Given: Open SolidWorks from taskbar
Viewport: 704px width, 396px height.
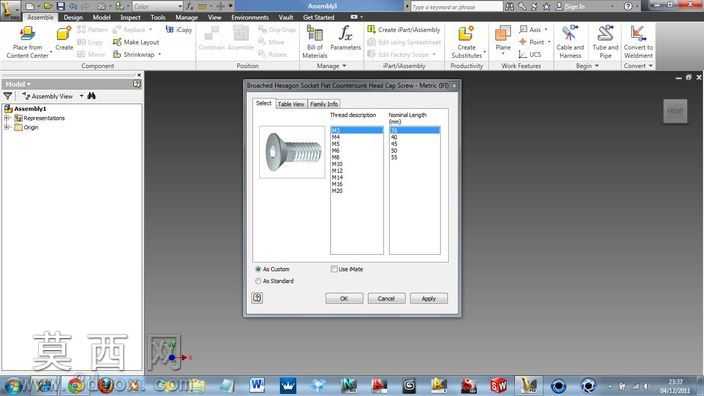Looking at the screenshot, I should [x=498, y=385].
